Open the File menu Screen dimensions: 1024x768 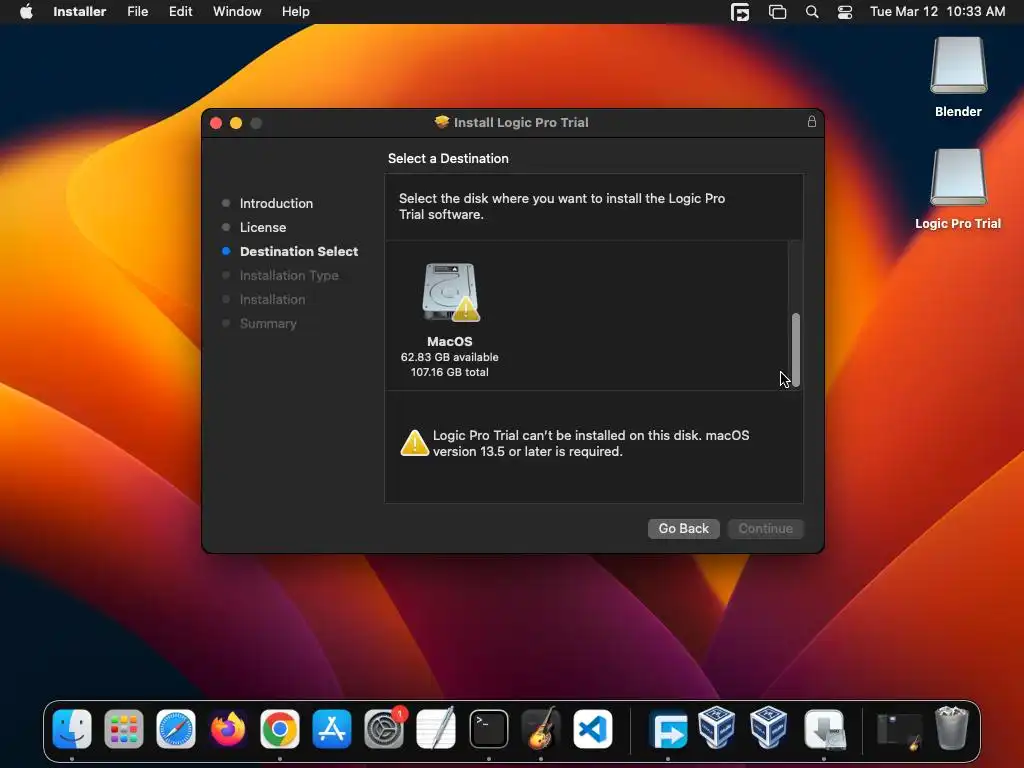137,12
